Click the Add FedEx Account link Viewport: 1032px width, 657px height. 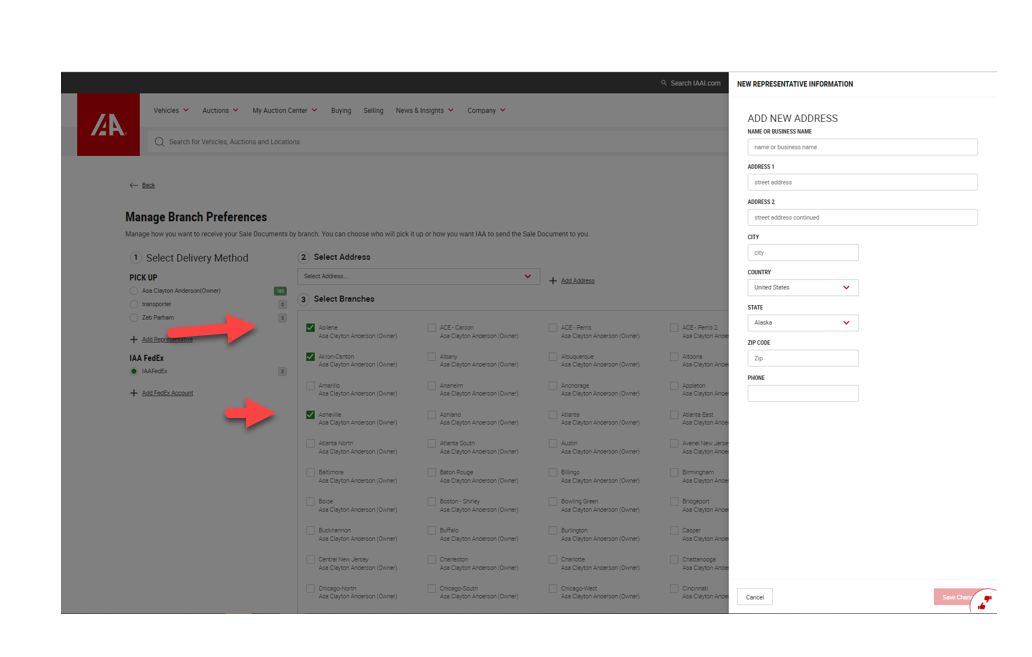tap(167, 393)
